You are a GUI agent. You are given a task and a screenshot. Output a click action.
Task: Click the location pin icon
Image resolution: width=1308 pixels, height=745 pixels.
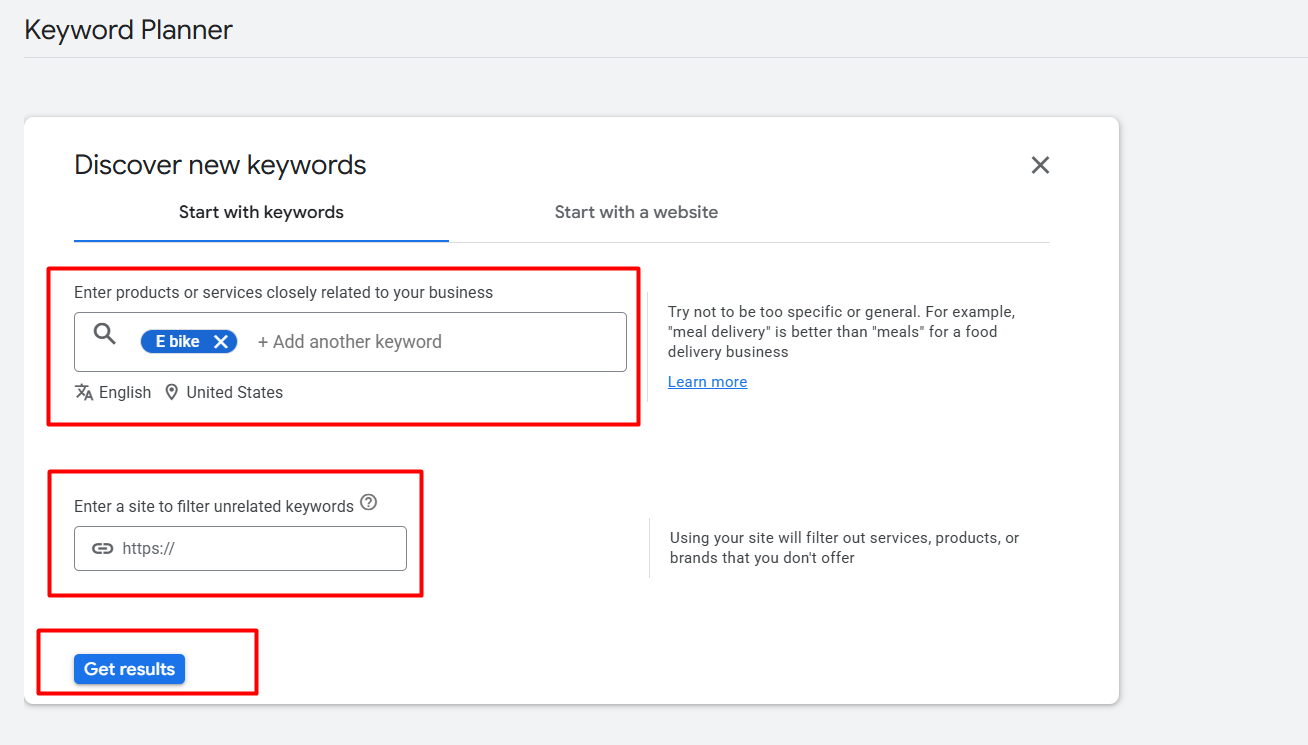click(172, 392)
